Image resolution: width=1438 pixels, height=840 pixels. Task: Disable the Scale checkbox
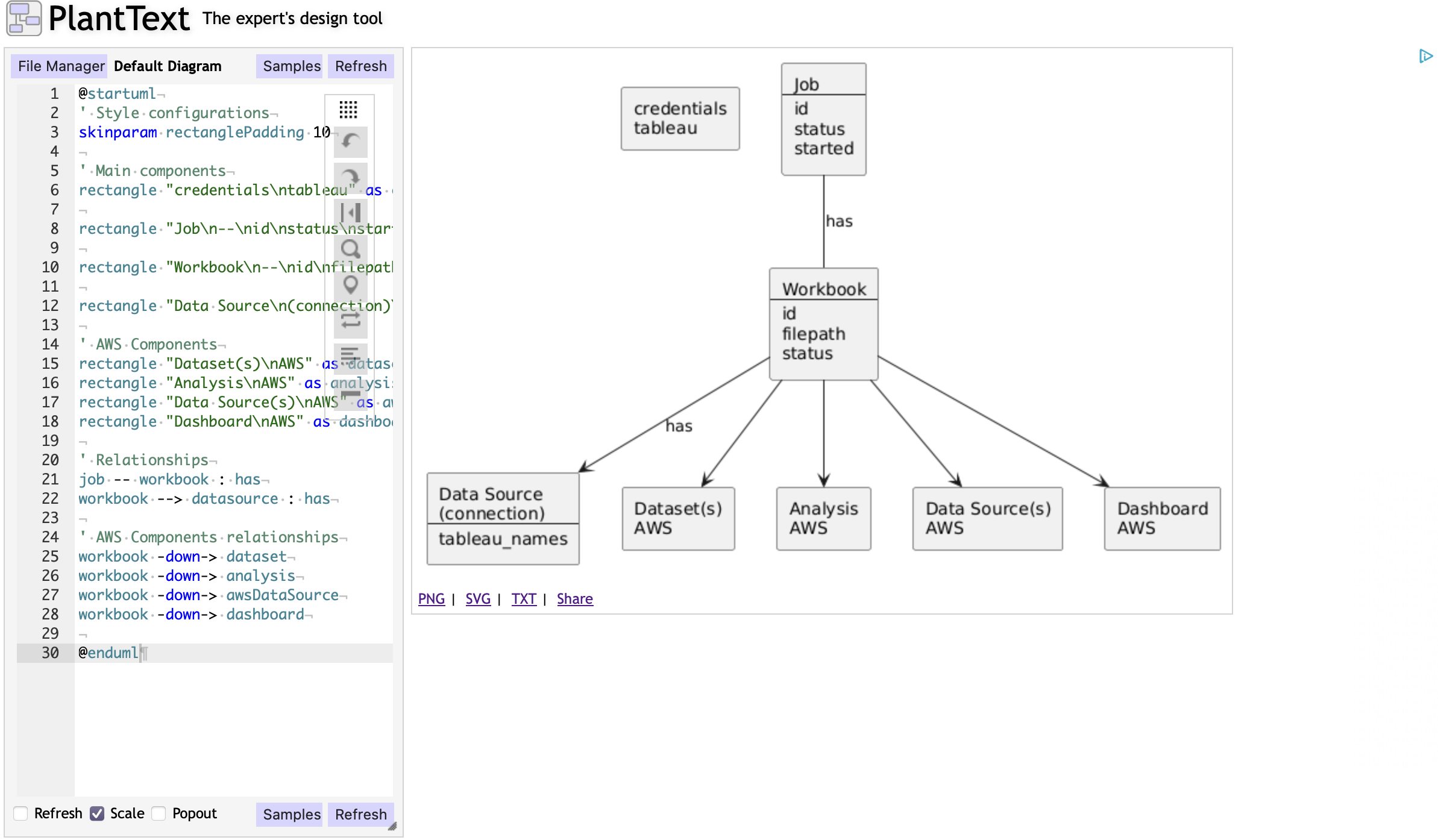point(98,813)
